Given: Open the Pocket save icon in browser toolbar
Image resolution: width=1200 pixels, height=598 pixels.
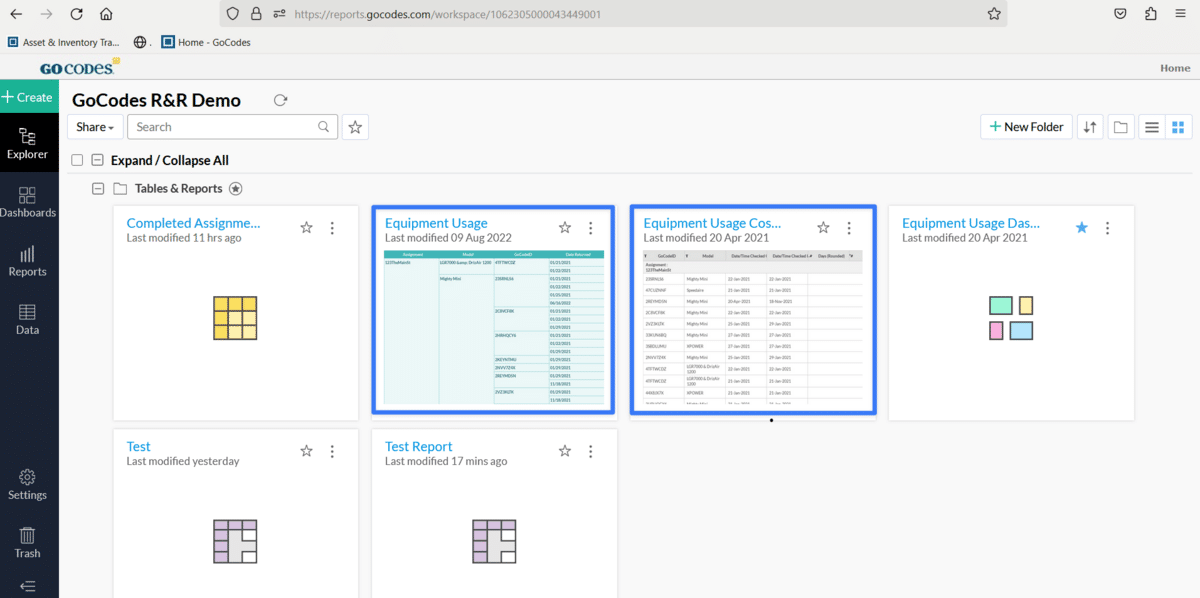Looking at the screenshot, I should [1121, 14].
